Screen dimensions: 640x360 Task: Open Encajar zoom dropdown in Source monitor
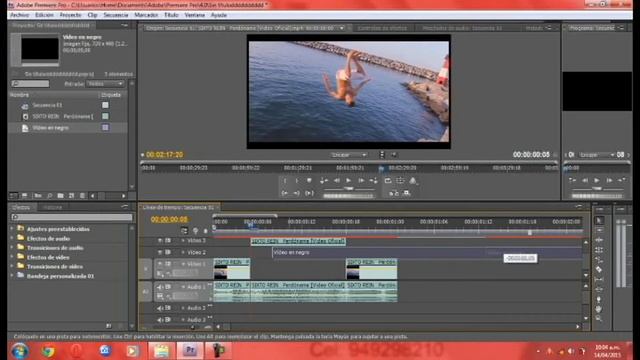[349, 155]
